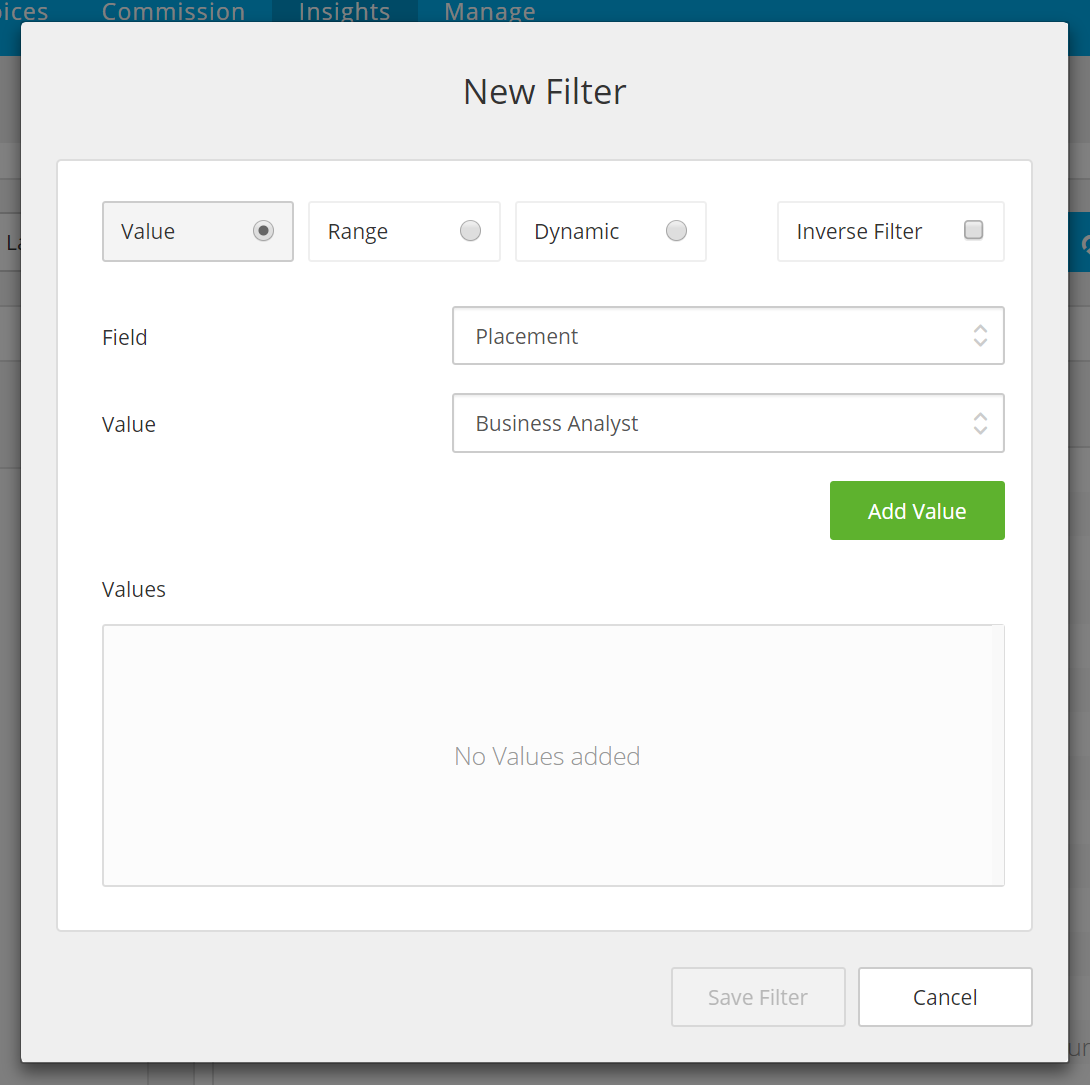
Task: Click the Save Filter button
Action: [758, 997]
